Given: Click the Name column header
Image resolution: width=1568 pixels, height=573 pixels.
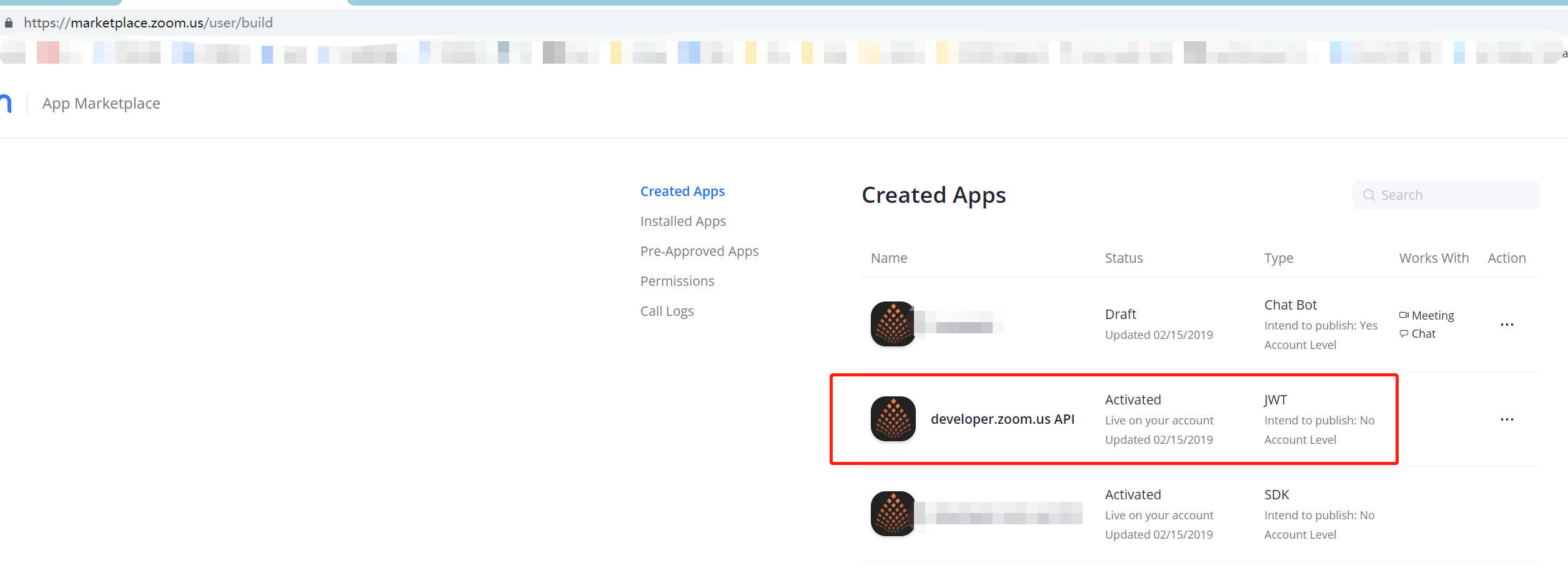Looking at the screenshot, I should click(889, 258).
